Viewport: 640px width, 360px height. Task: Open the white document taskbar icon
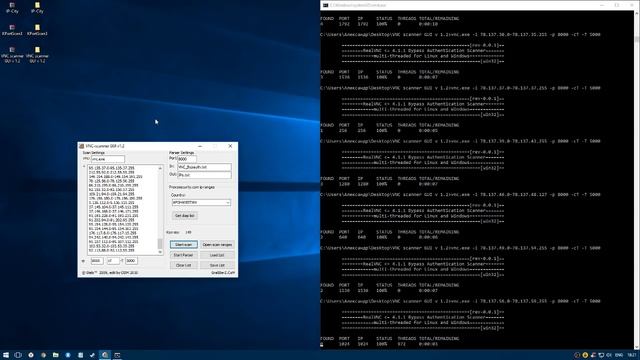(80, 355)
